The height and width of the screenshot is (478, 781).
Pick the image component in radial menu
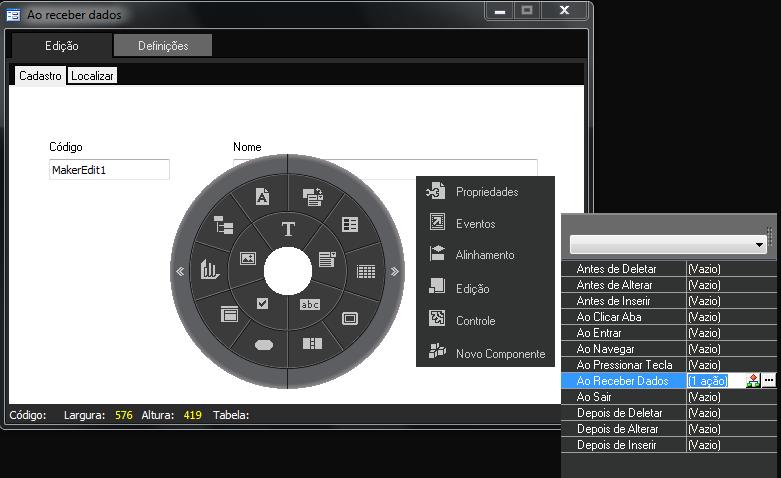[248, 258]
